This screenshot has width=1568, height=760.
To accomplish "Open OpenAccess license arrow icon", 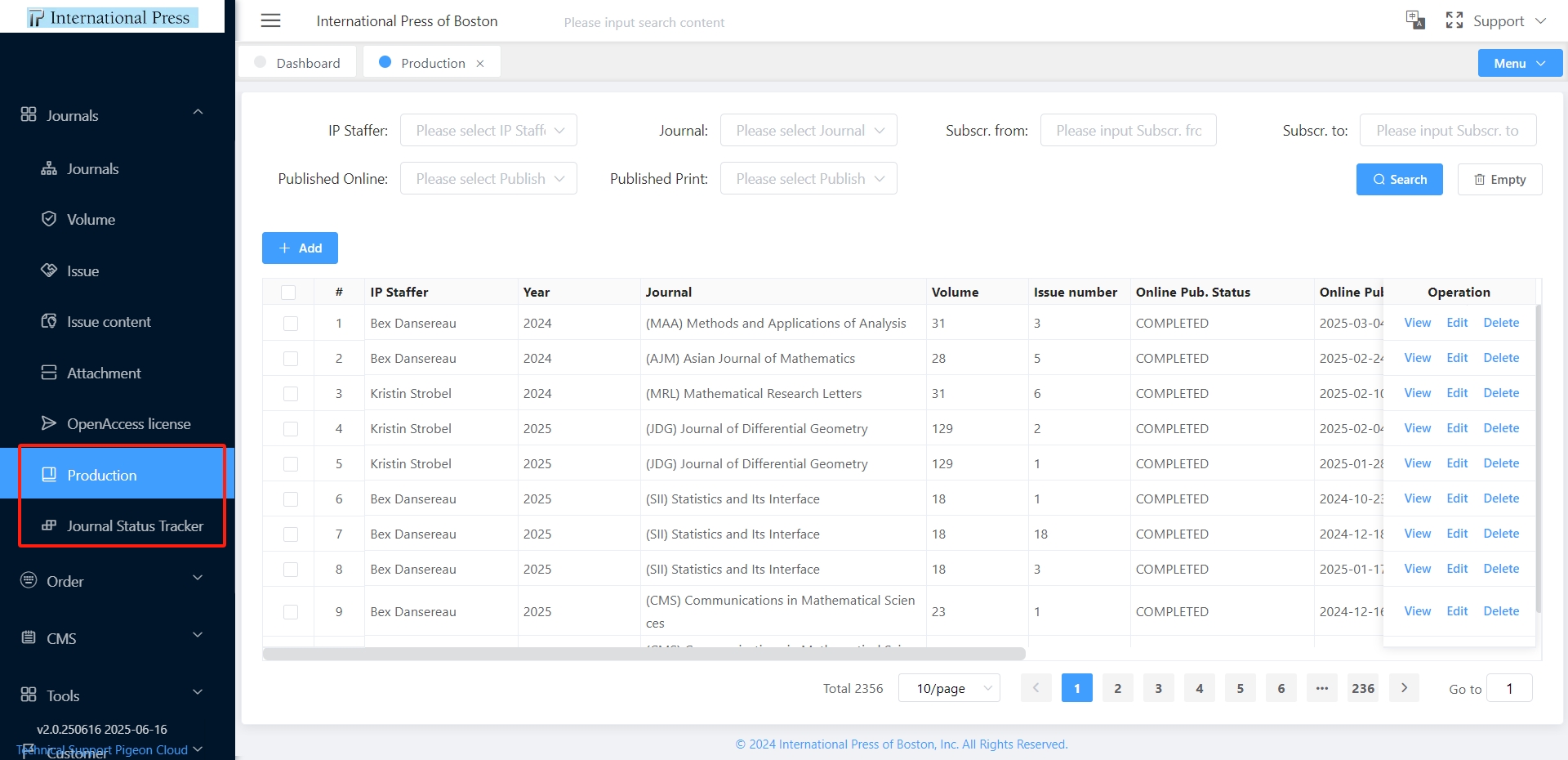I will click(49, 423).
